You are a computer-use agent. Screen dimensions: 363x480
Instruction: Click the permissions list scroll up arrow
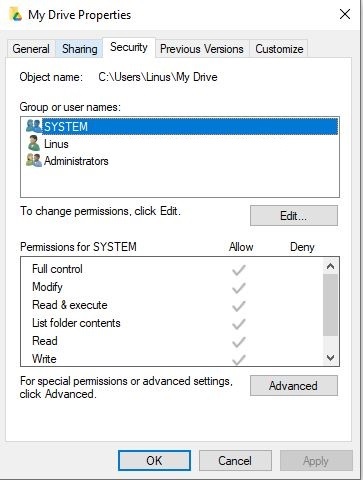tap(330, 266)
